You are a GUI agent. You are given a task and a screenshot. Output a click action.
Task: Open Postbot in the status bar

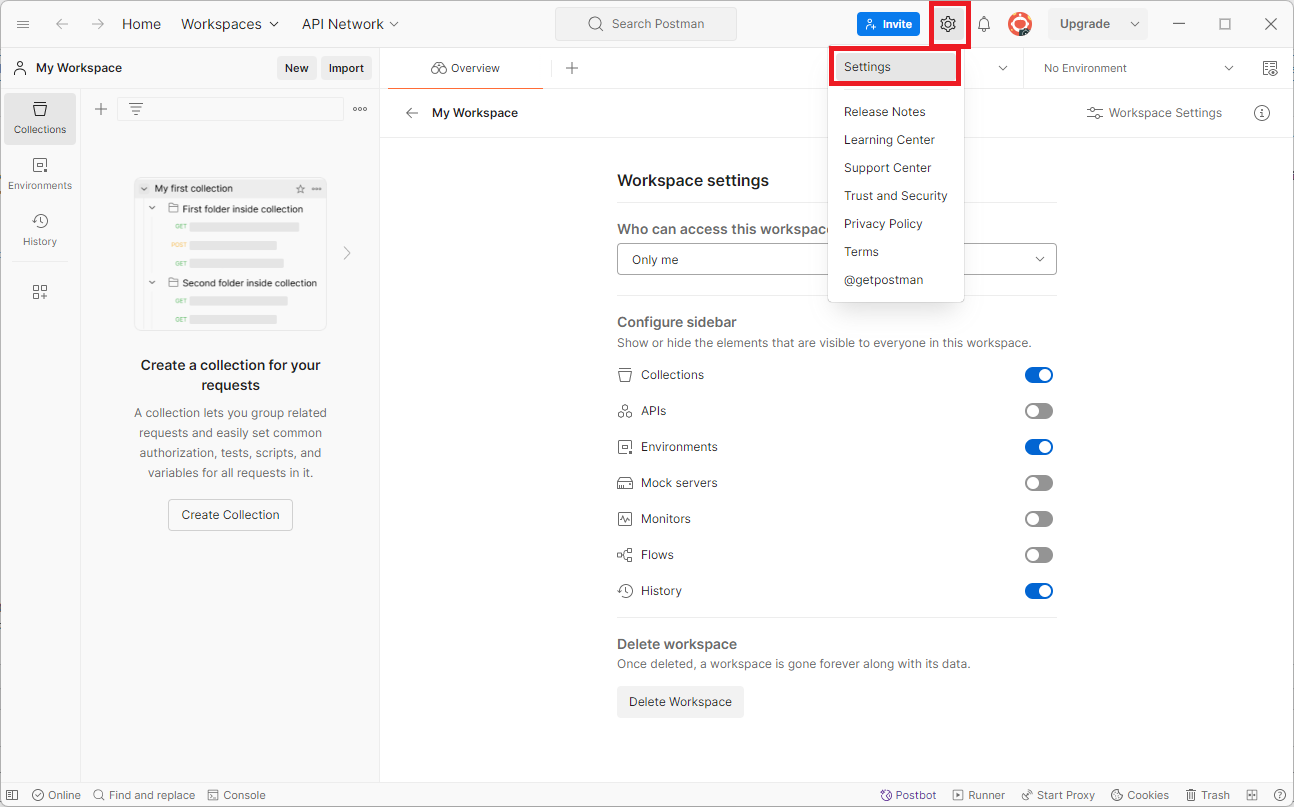point(908,795)
